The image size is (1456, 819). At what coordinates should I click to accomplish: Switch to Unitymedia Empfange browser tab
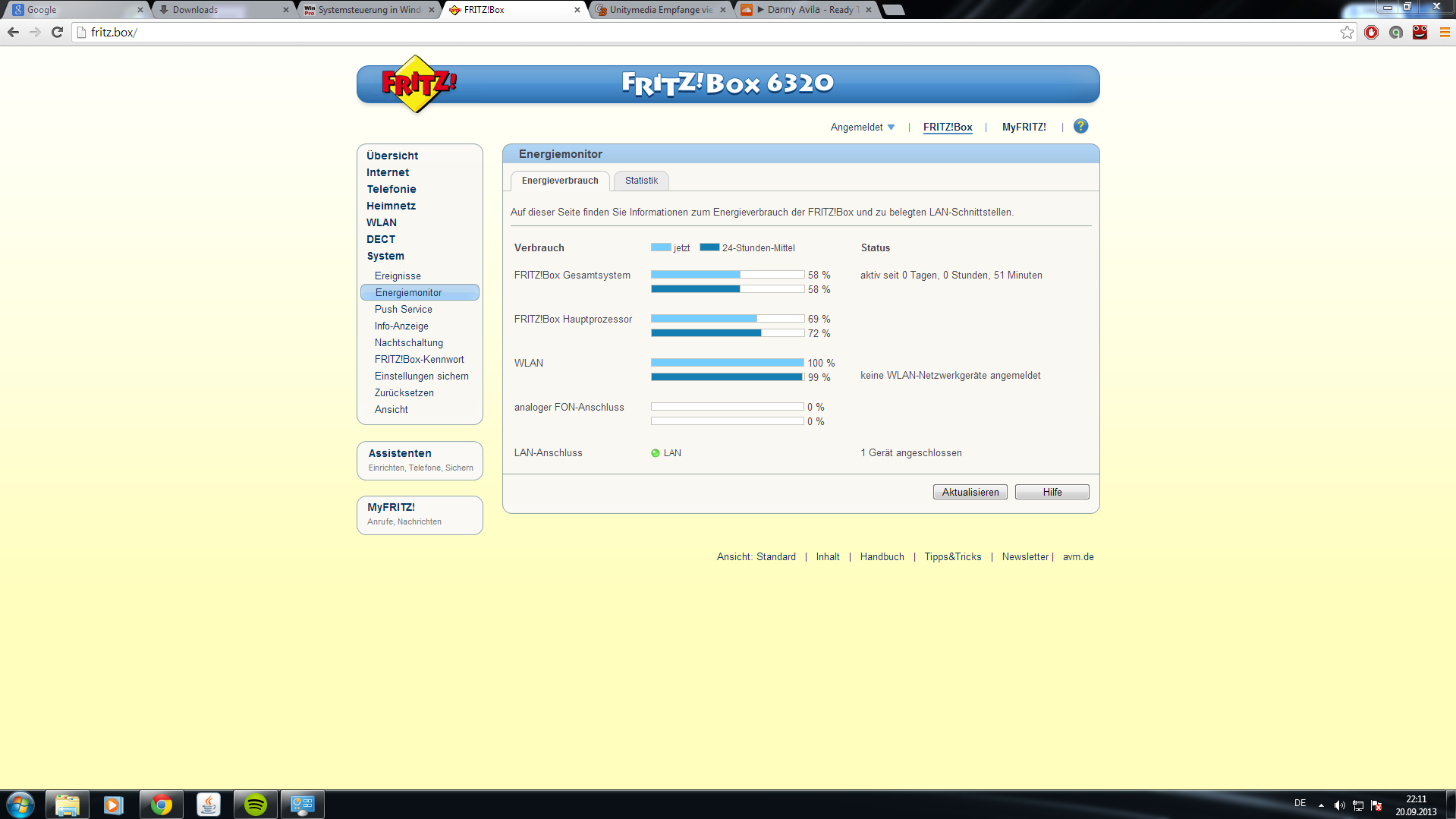[x=661, y=10]
